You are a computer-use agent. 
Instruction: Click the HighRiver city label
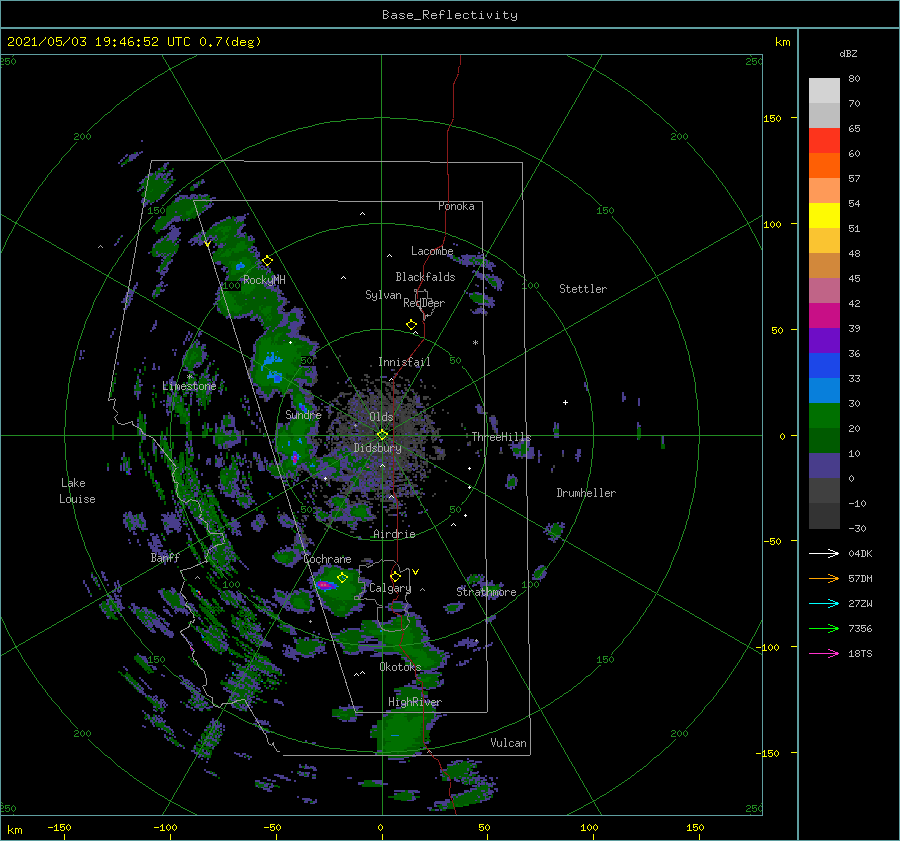tap(415, 702)
